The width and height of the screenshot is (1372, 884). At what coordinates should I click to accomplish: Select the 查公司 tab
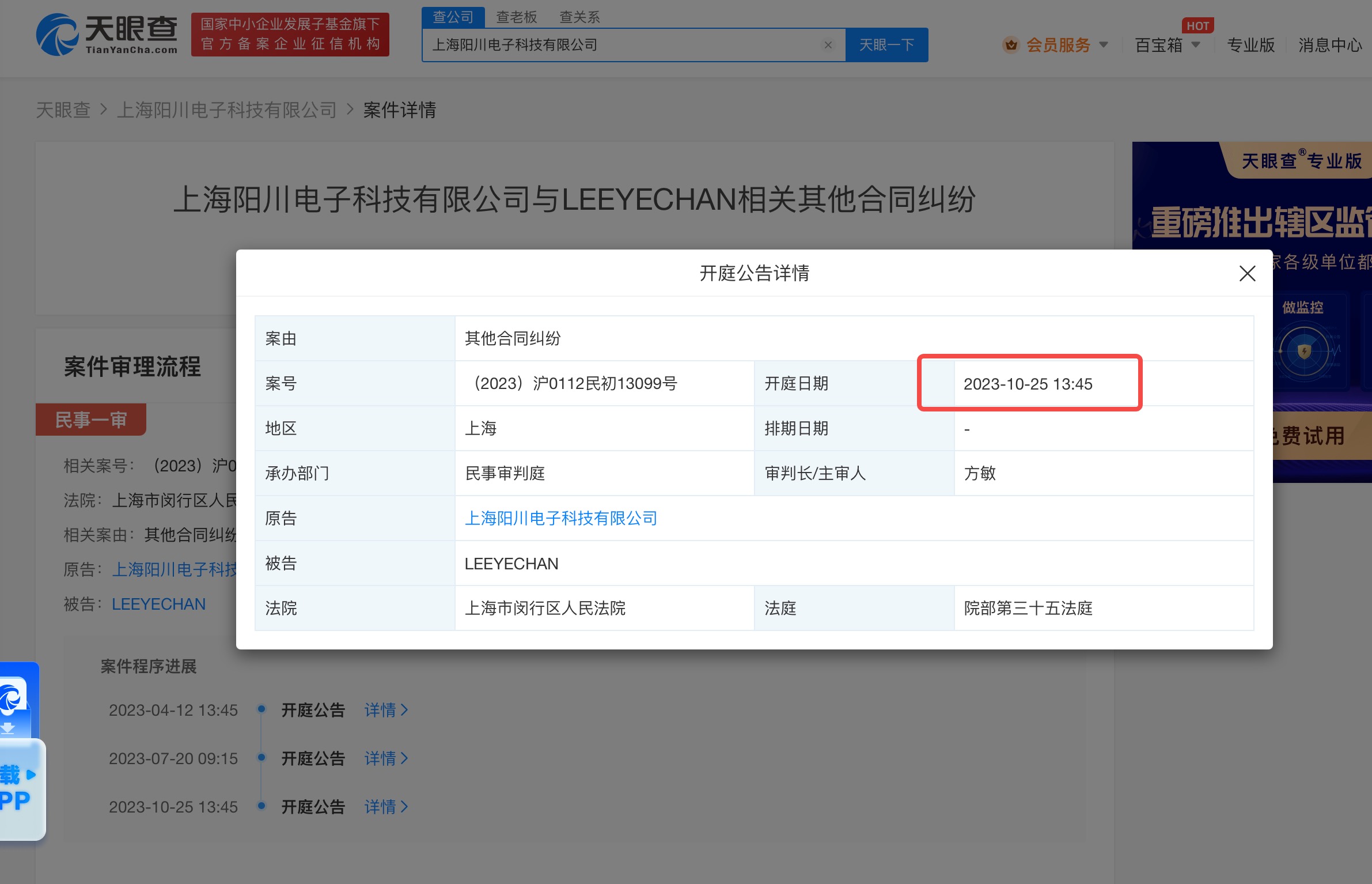coord(453,17)
